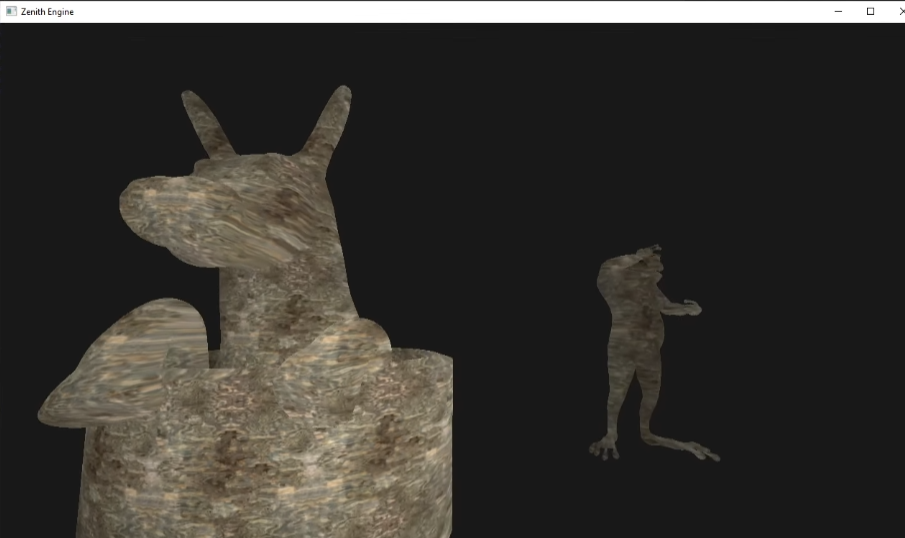Maximize the Zenith Engine window

[870, 12]
